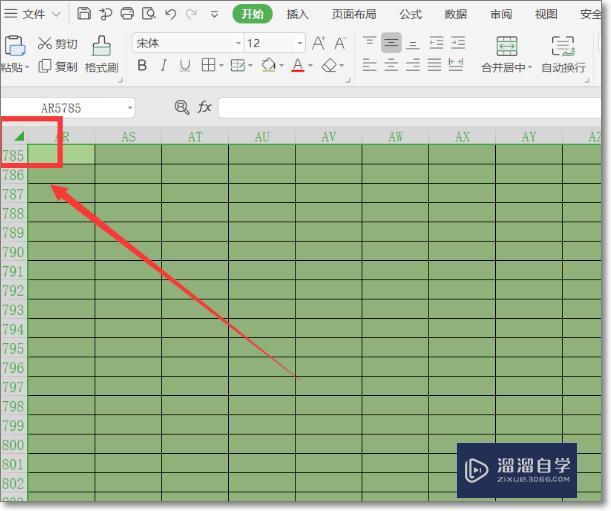Click Auto Wrap (自动换行) button

click(x=563, y=55)
